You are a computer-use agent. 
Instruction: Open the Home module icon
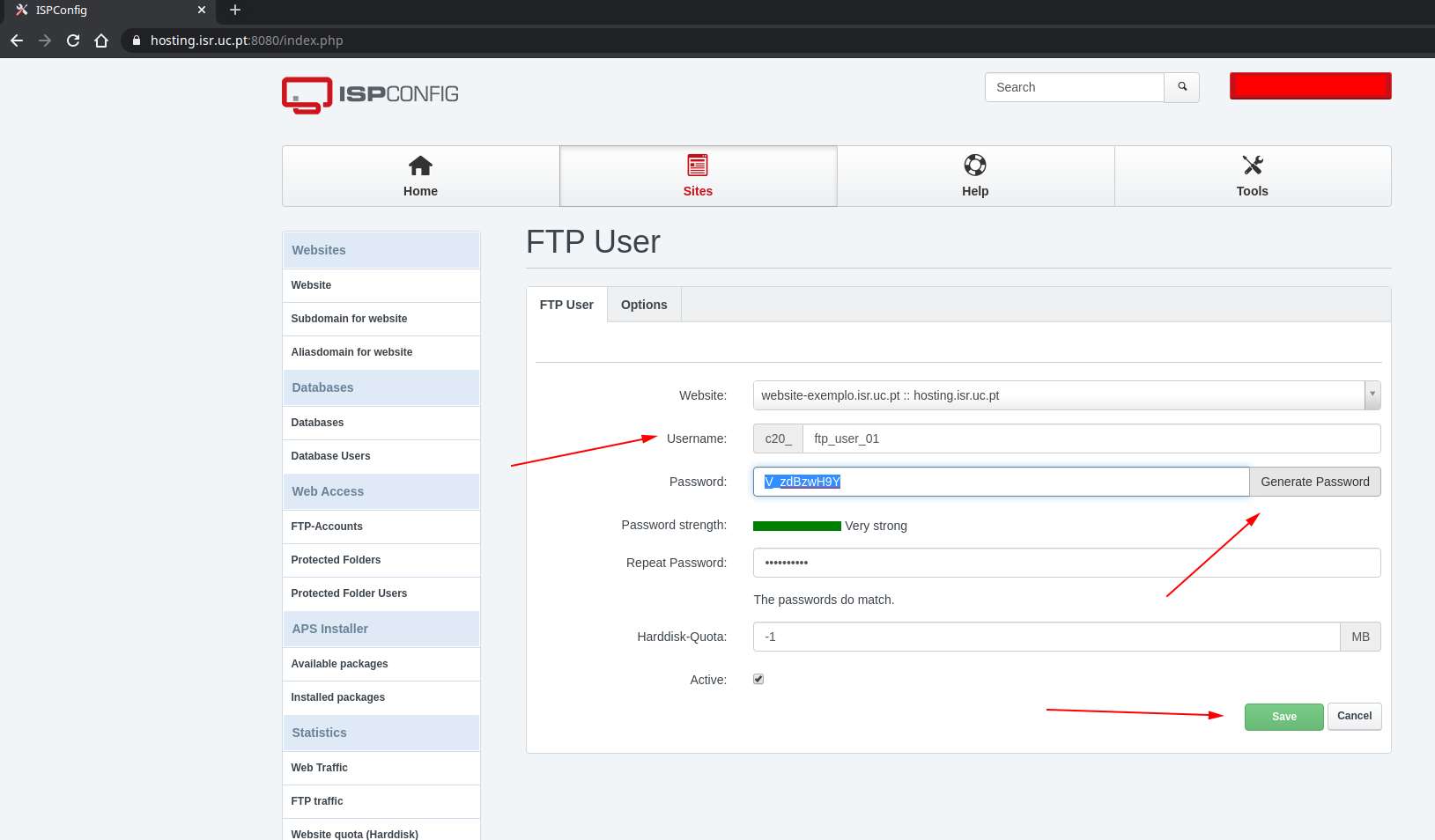[x=420, y=166]
